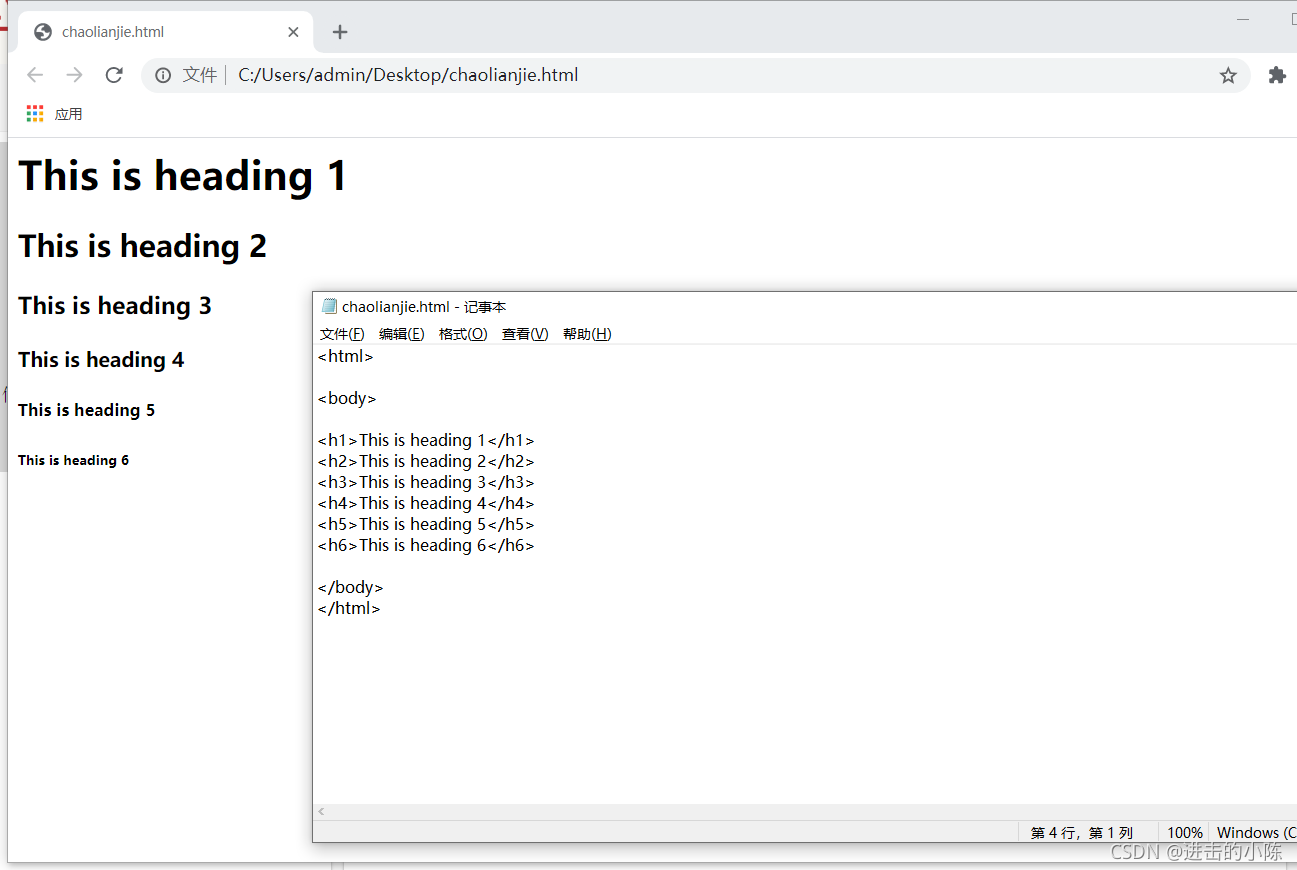Open the Chrome extensions puzzle icon
The width and height of the screenshot is (1297, 870).
pos(1277,75)
